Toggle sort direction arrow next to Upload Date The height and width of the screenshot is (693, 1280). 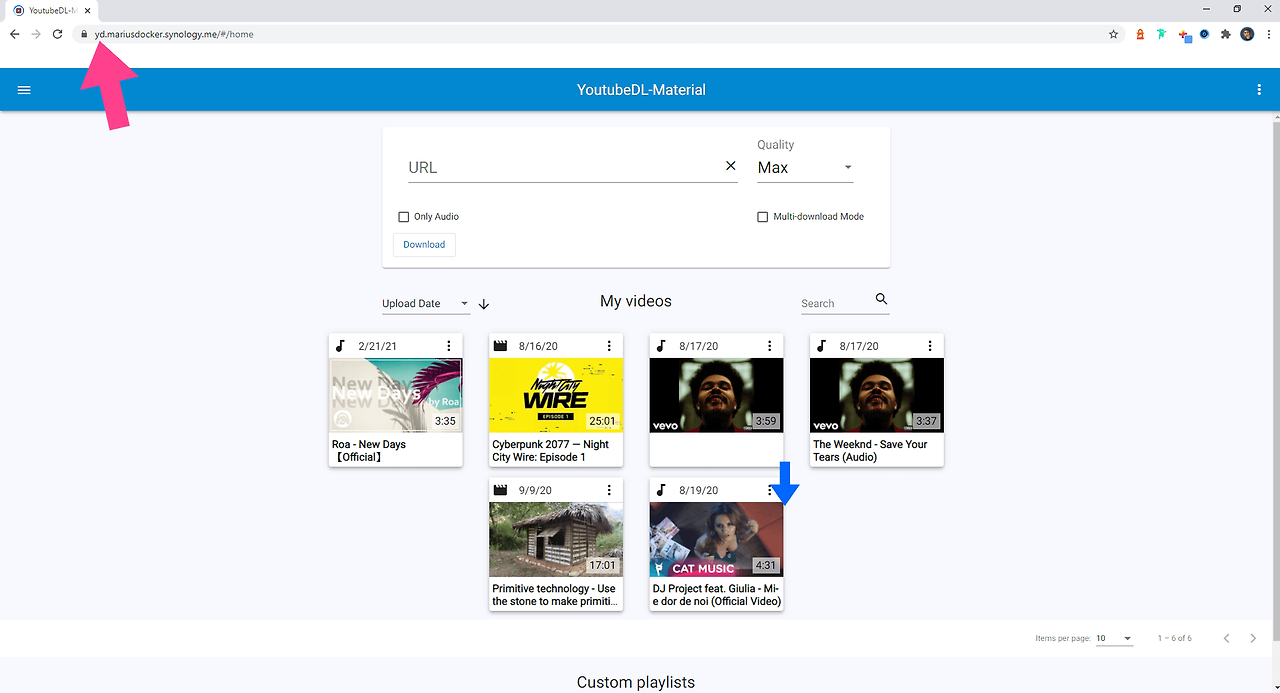point(484,304)
